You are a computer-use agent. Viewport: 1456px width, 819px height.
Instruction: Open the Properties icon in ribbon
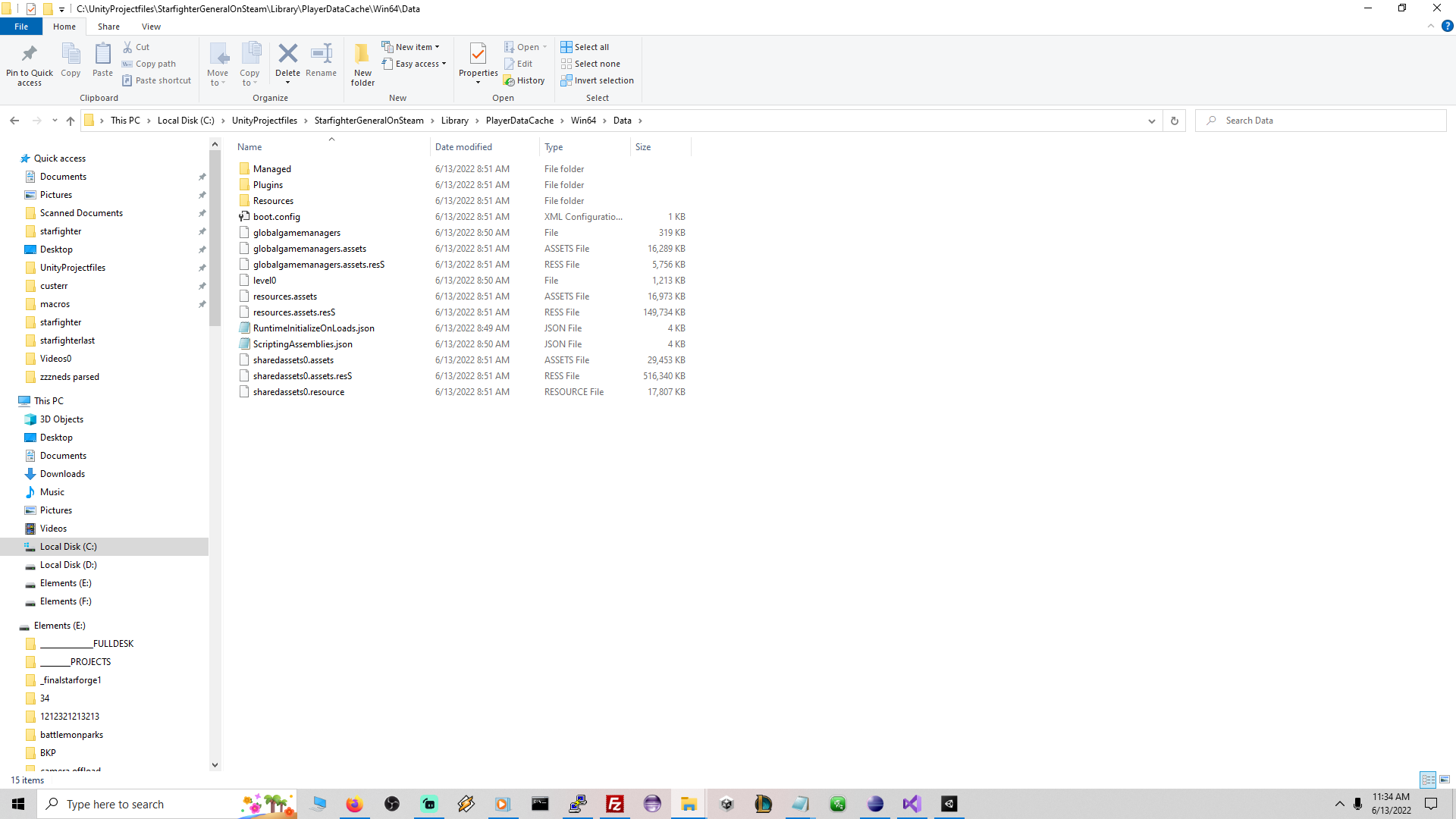coord(478,55)
